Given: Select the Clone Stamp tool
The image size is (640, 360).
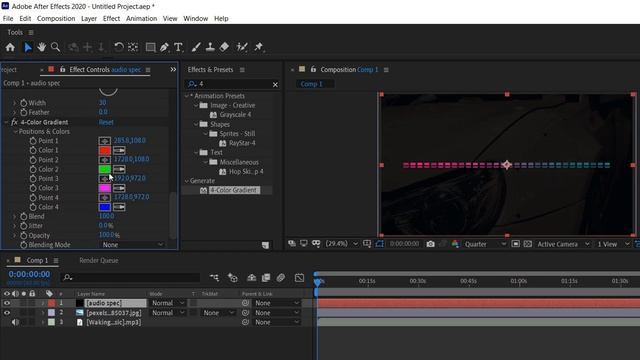Looking at the screenshot, I should pos(210,47).
